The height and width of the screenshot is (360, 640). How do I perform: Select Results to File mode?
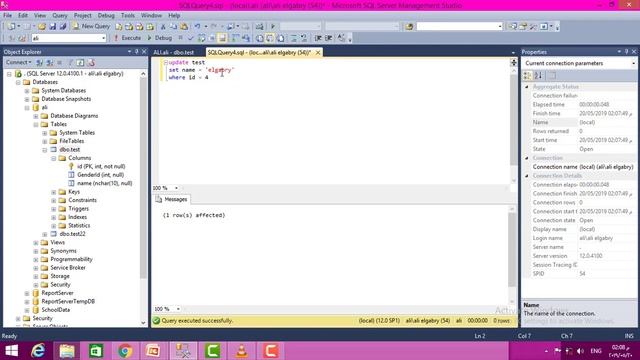tap(281, 38)
